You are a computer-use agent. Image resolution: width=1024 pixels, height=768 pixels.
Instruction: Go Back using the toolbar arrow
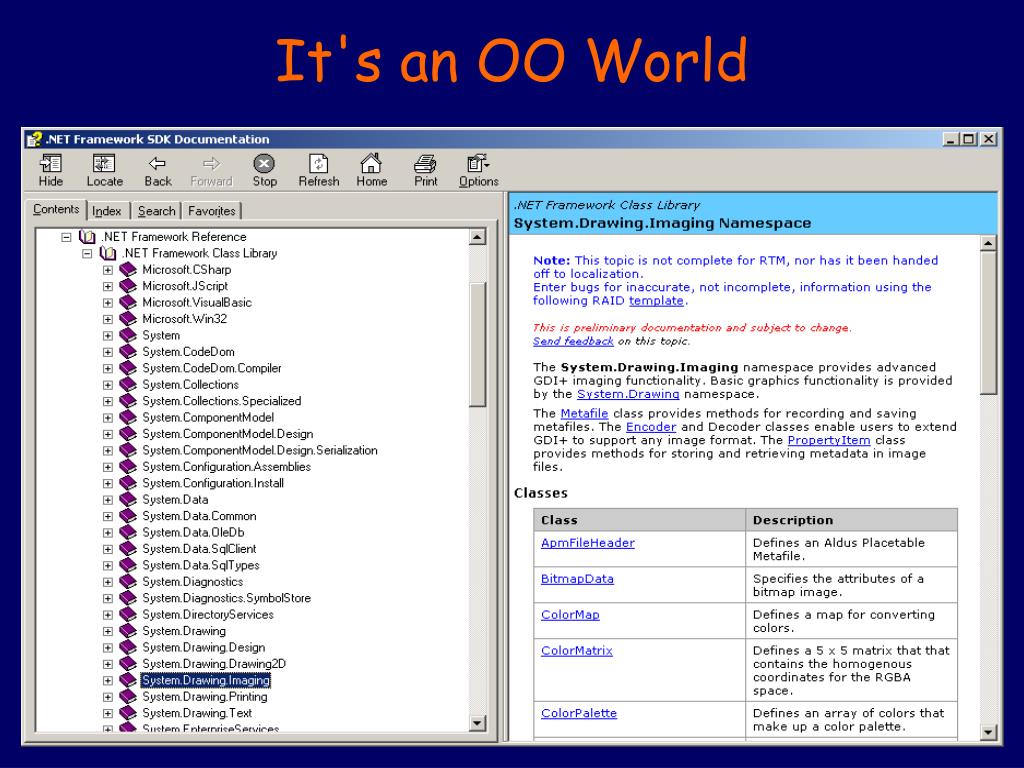click(x=157, y=163)
